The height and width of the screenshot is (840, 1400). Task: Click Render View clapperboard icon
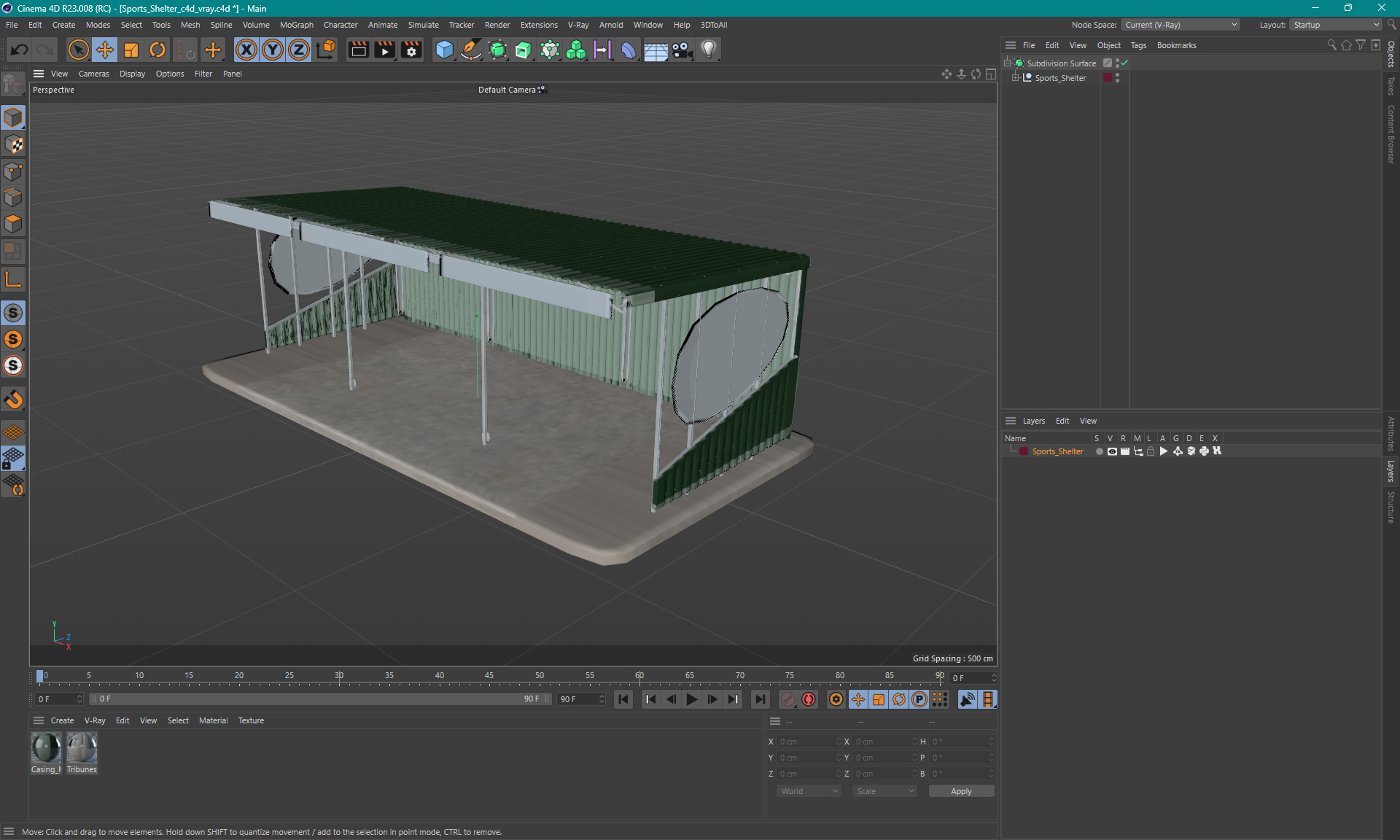(x=358, y=50)
